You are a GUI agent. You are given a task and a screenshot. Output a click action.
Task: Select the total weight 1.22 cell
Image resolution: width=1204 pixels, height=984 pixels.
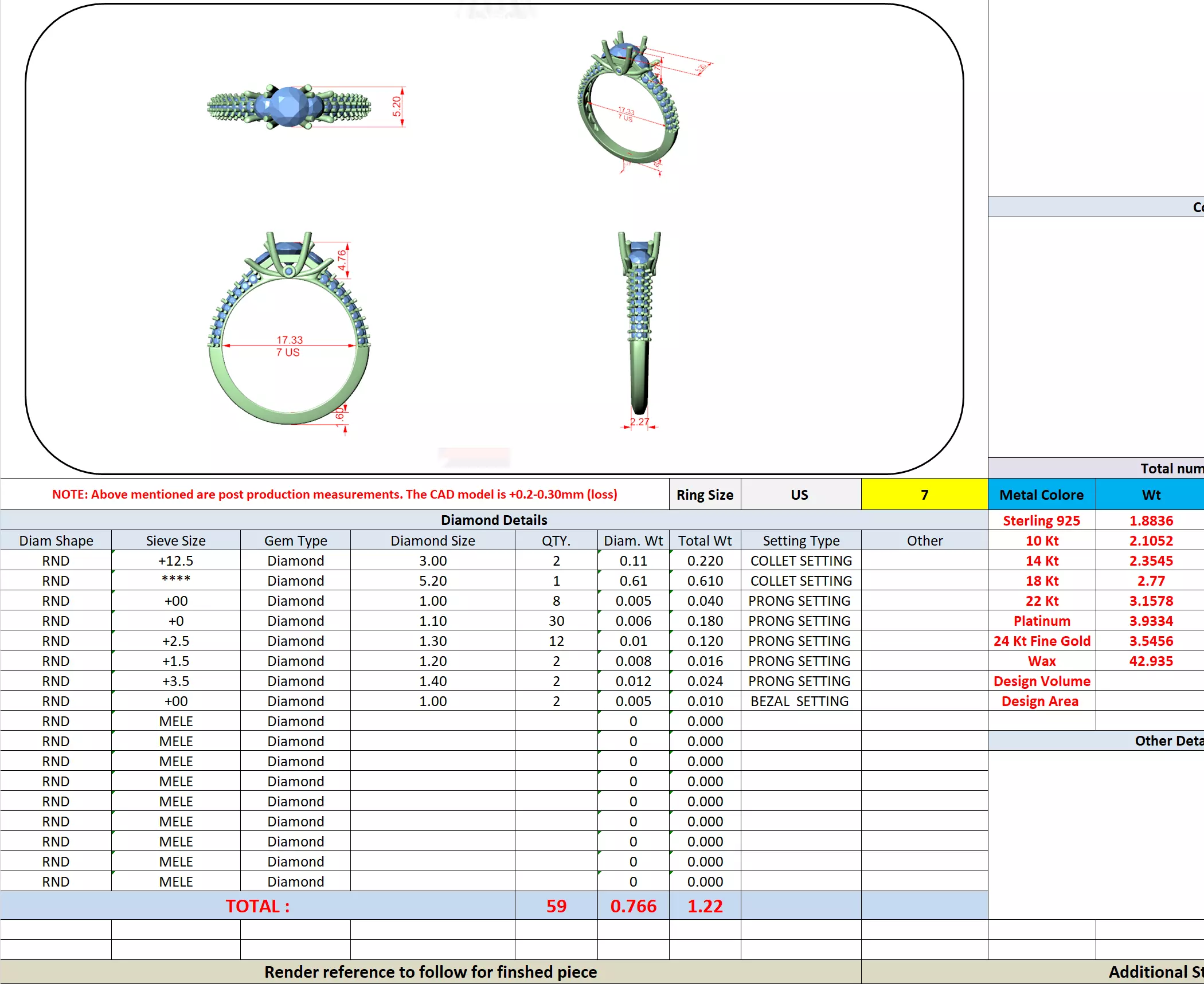[x=705, y=905]
